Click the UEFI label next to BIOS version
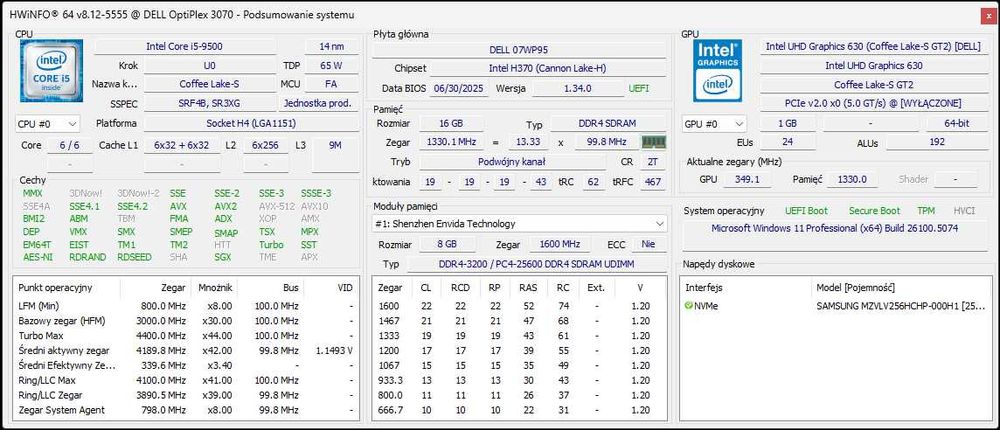 (638, 89)
